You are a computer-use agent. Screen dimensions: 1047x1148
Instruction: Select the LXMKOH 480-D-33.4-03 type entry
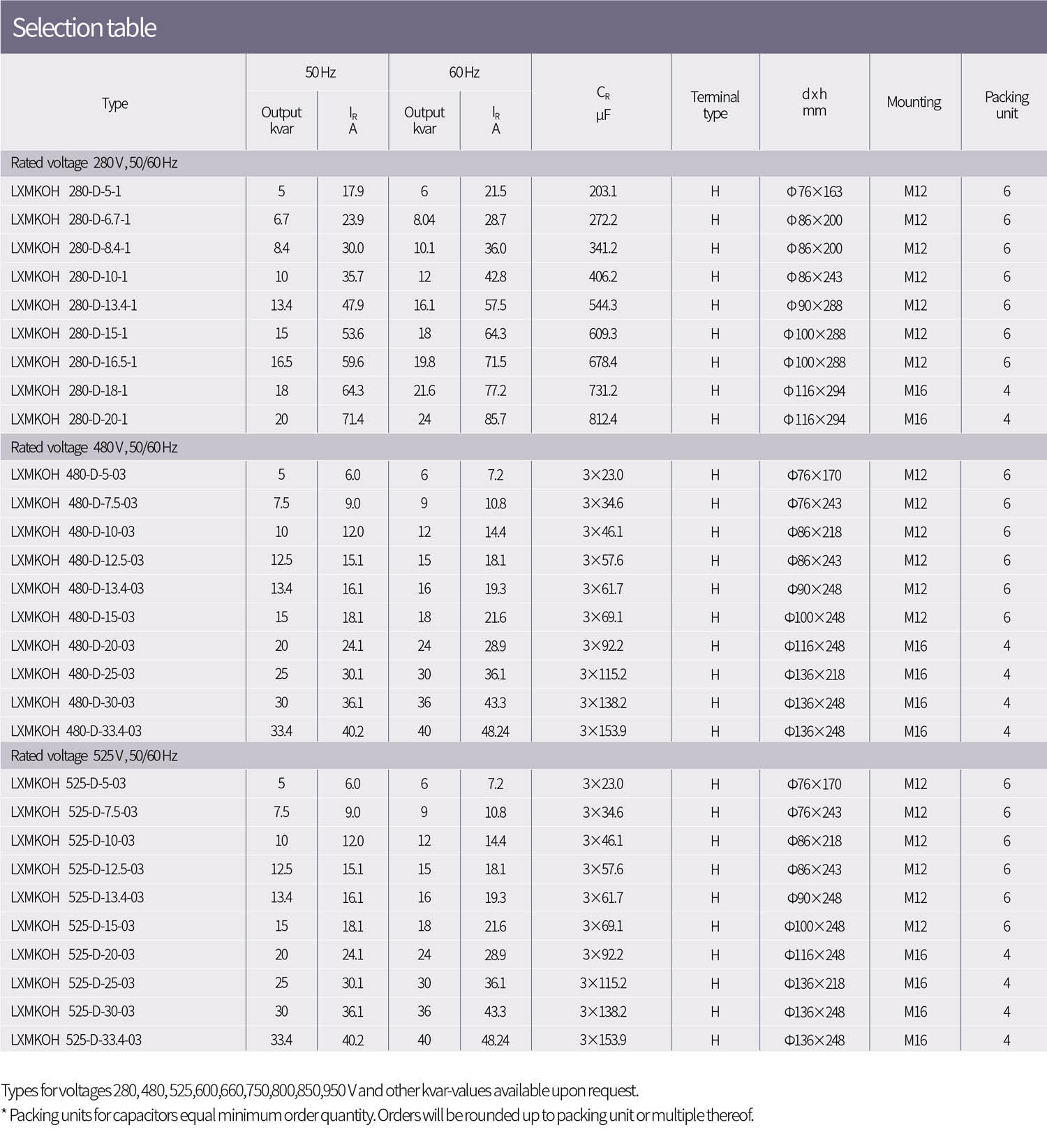[76, 731]
